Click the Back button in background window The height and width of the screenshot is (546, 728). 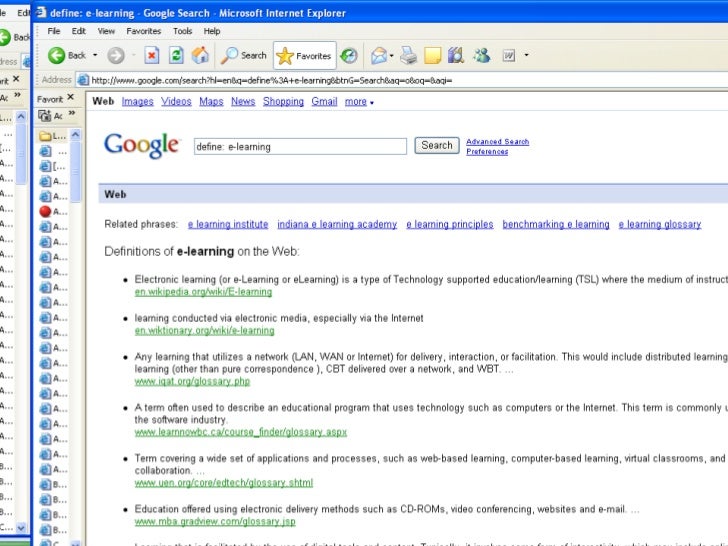(14, 37)
